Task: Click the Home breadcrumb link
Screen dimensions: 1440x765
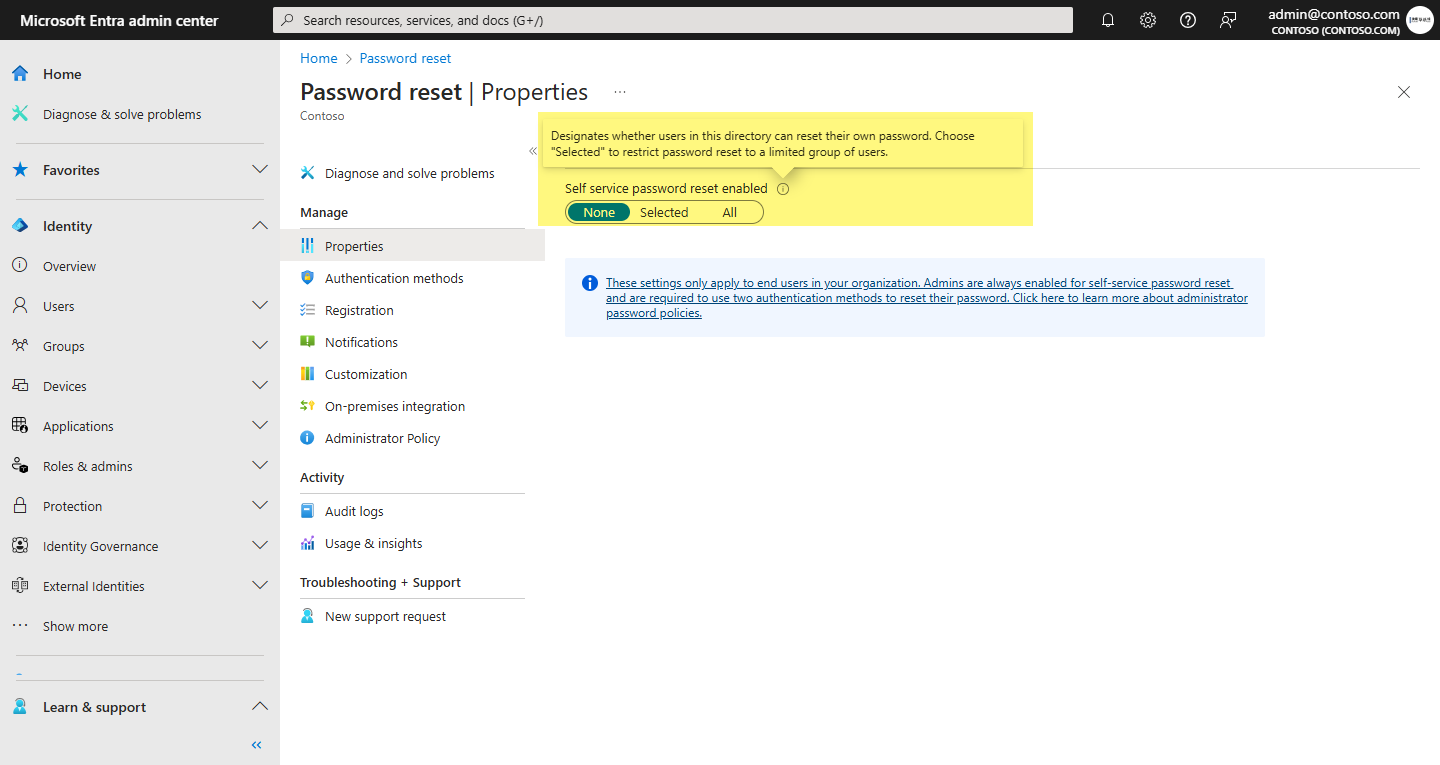Action: pos(319,58)
